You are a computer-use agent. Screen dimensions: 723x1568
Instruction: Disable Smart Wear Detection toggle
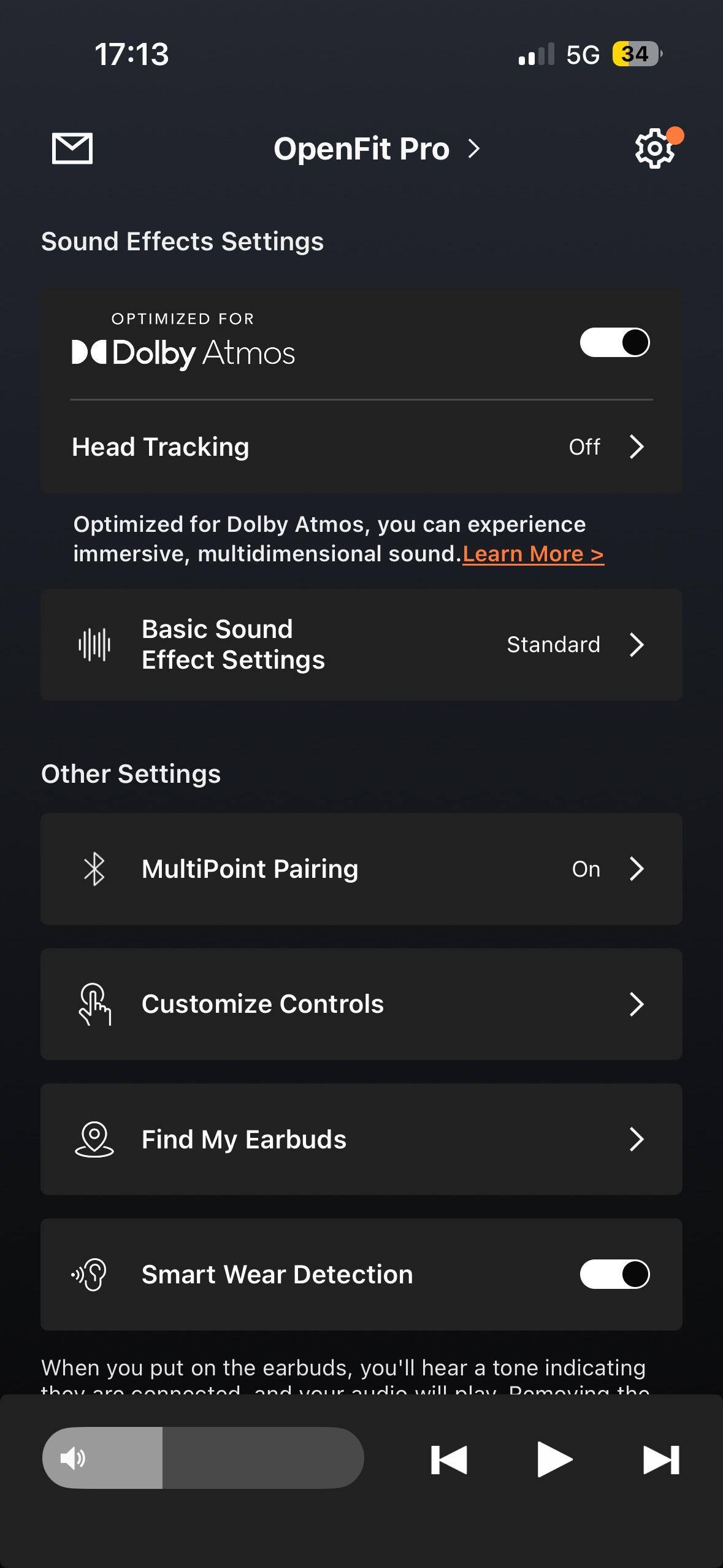point(614,1274)
